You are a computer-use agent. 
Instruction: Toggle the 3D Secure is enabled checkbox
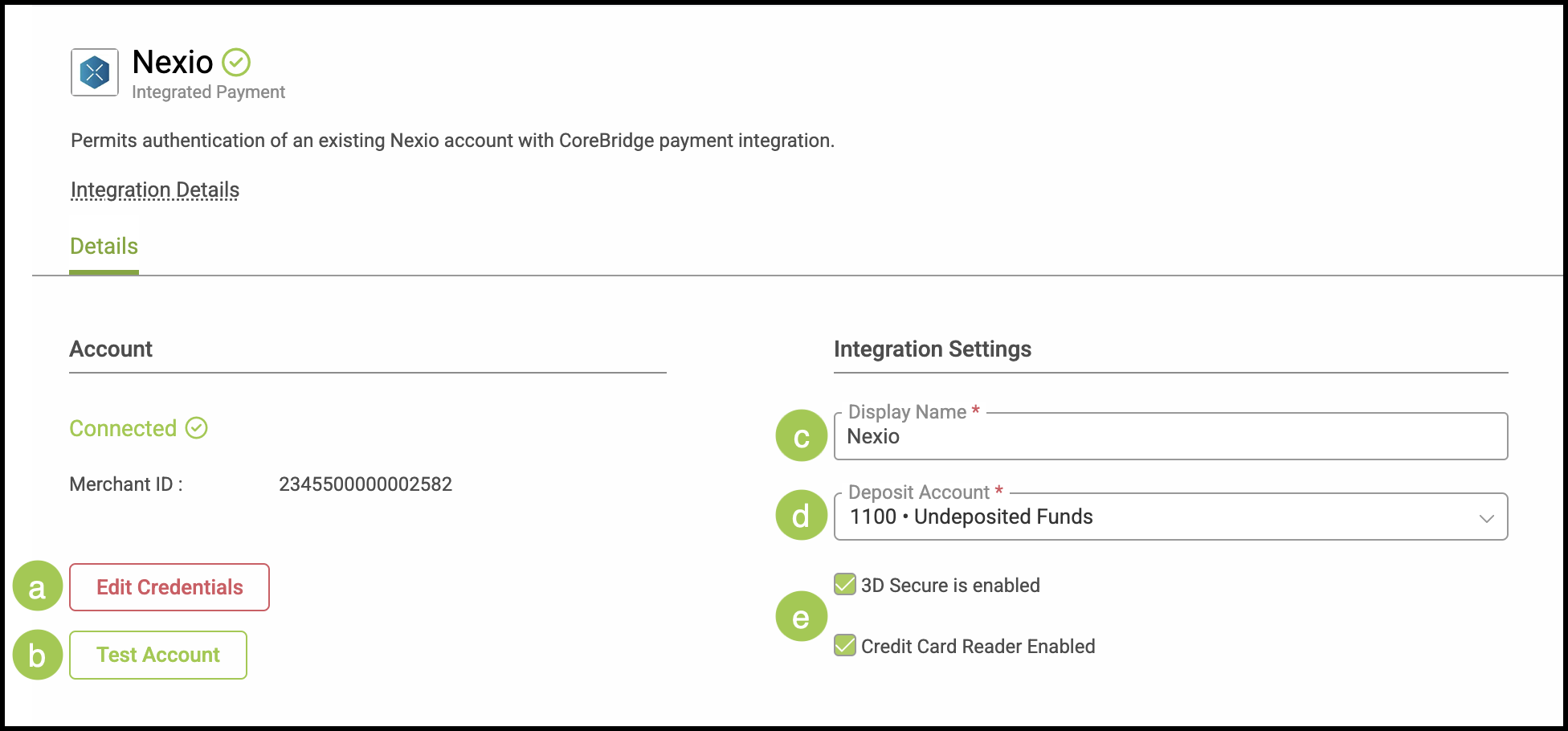845,584
